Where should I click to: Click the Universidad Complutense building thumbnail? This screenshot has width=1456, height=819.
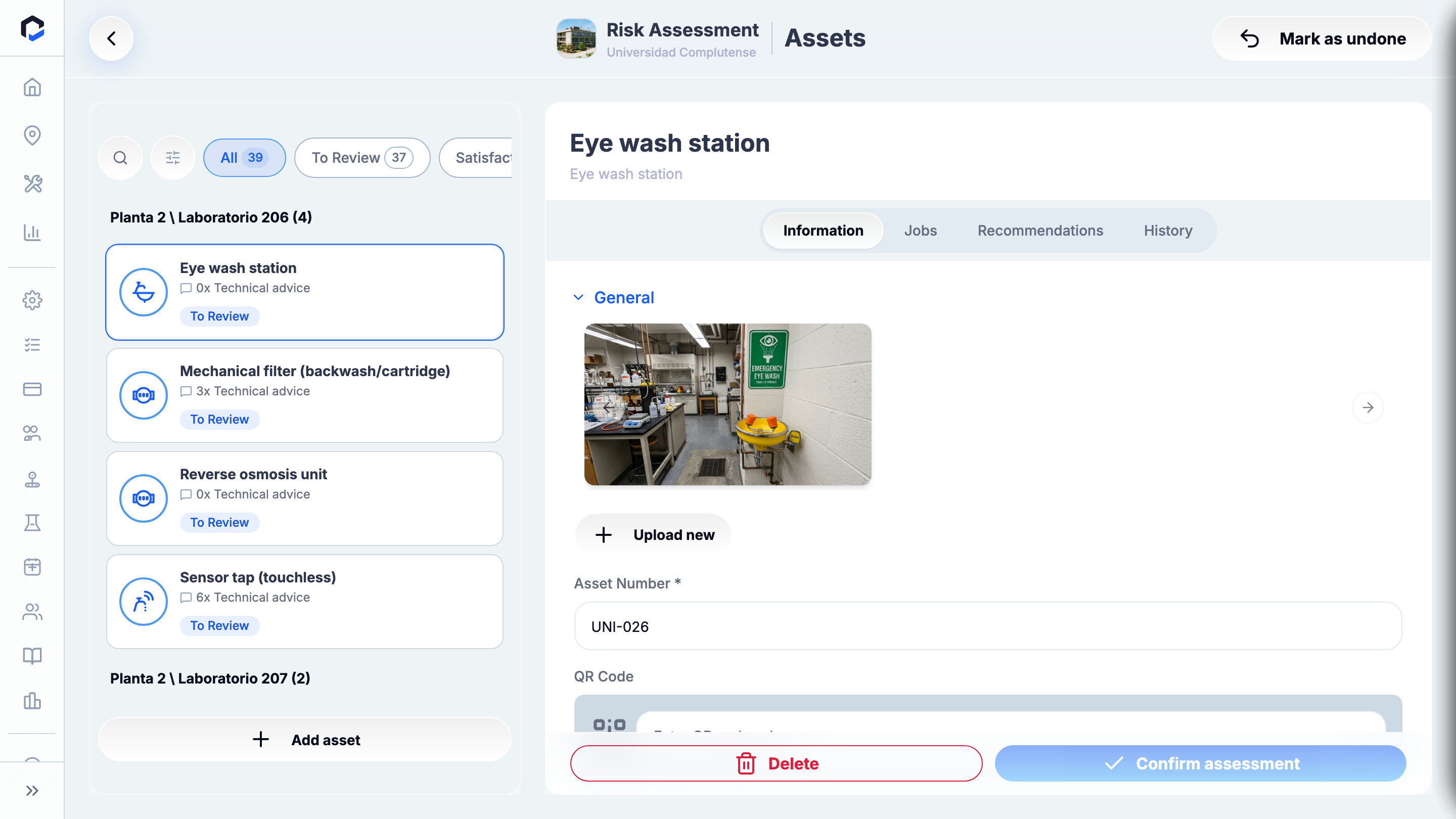coord(576,38)
